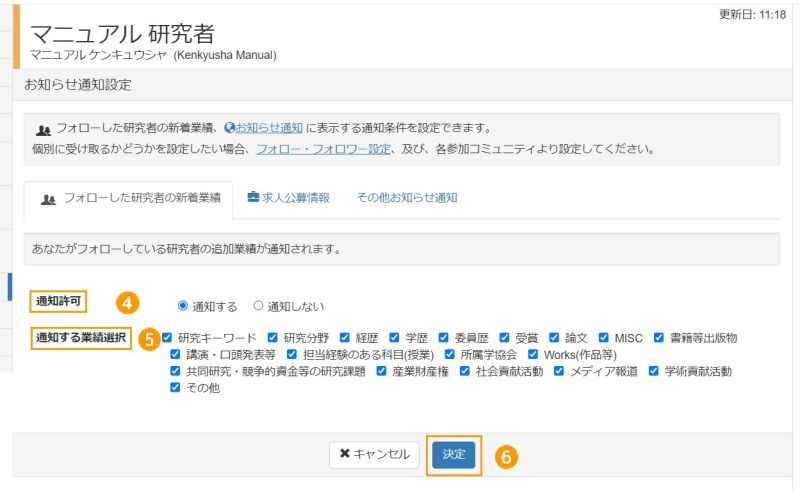Toggle the 論文 checkbox
This screenshot has height=491, width=800.
click(554, 337)
